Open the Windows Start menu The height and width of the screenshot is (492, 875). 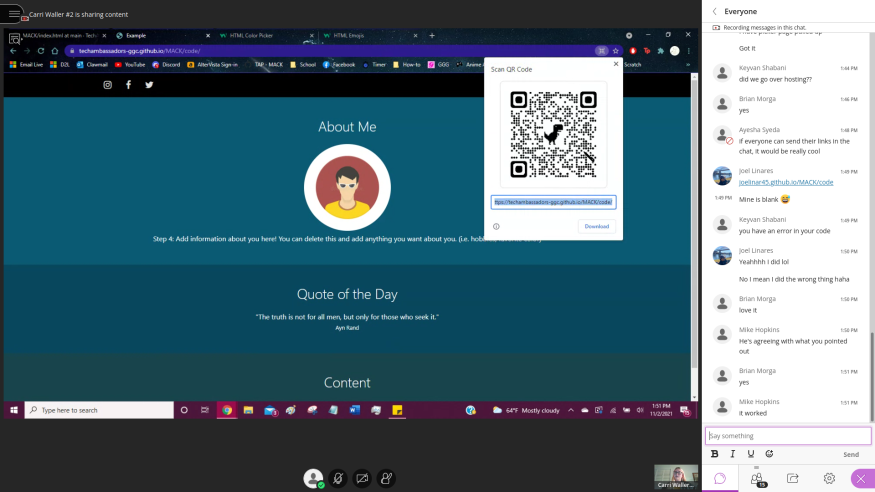(14, 410)
